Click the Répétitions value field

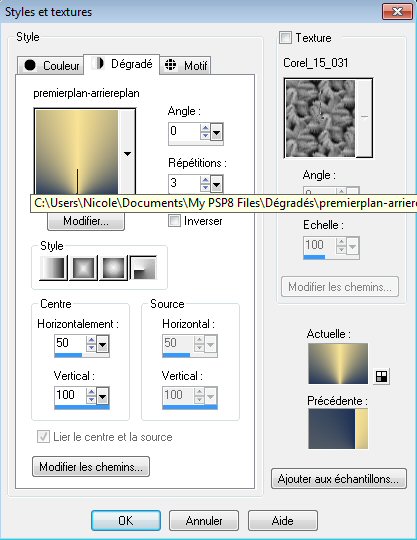184,184
